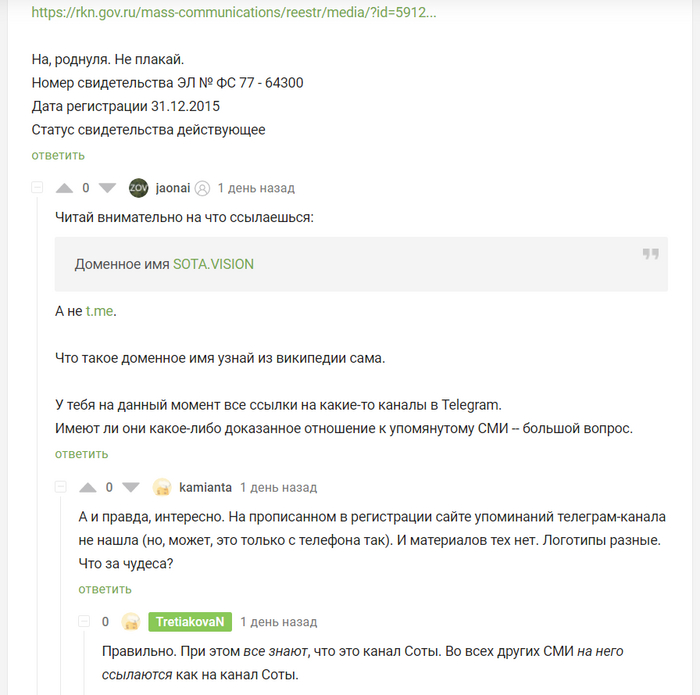Open TretiakovaN's green username badge
The width and height of the screenshot is (700, 695).
point(190,622)
